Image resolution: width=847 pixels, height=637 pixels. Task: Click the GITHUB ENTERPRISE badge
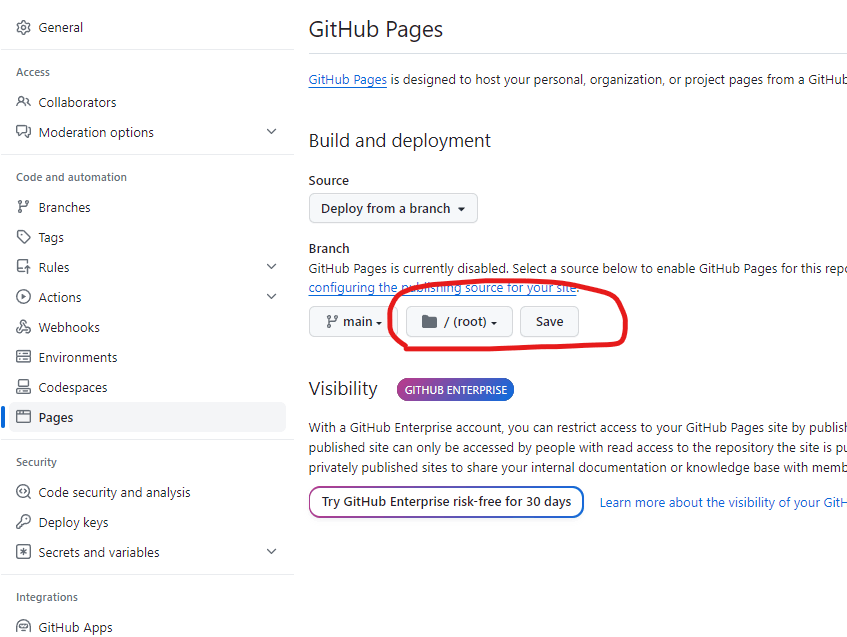(455, 390)
